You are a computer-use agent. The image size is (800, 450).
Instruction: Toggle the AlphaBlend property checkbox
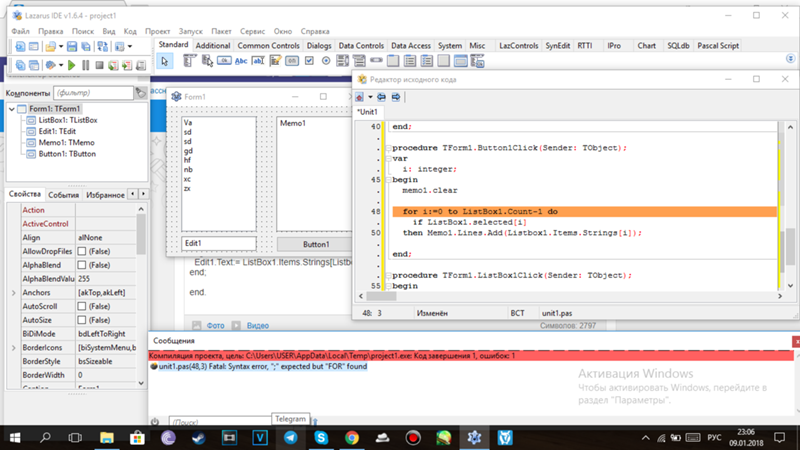pyautogui.click(x=82, y=265)
